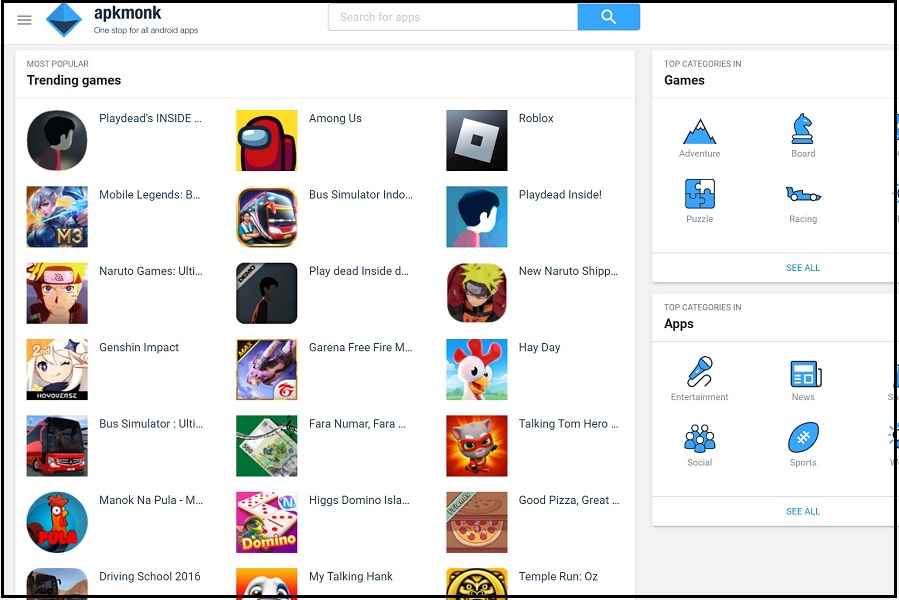Click the Play dead Inside d... title
The width and height of the screenshot is (899, 600).
pos(359,271)
